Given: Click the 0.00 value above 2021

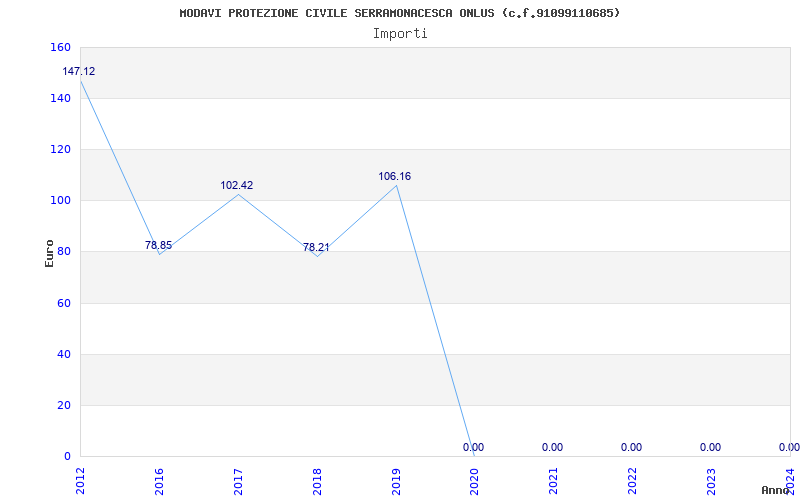Looking at the screenshot, I should [552, 447].
